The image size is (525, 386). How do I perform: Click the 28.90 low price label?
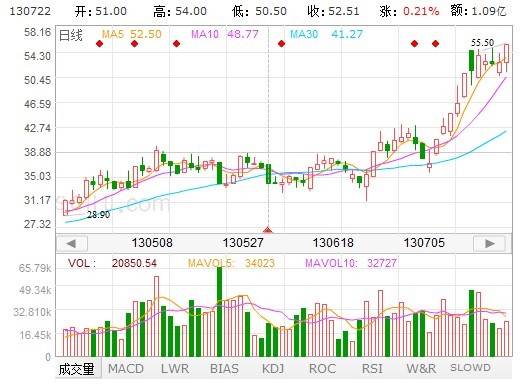click(98, 215)
